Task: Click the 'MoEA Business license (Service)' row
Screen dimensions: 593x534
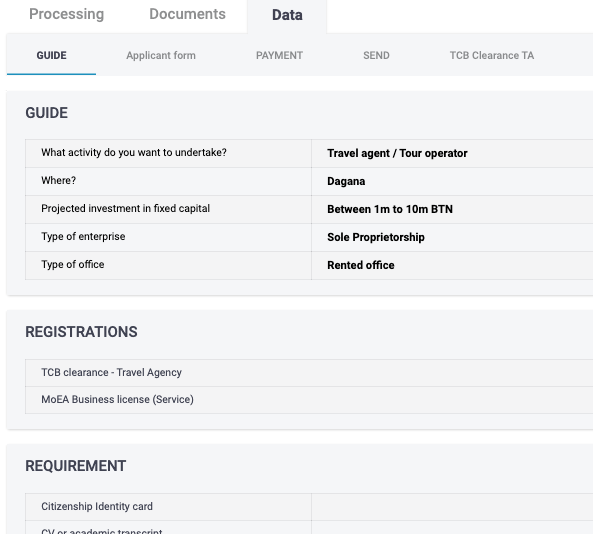Action: click(309, 400)
